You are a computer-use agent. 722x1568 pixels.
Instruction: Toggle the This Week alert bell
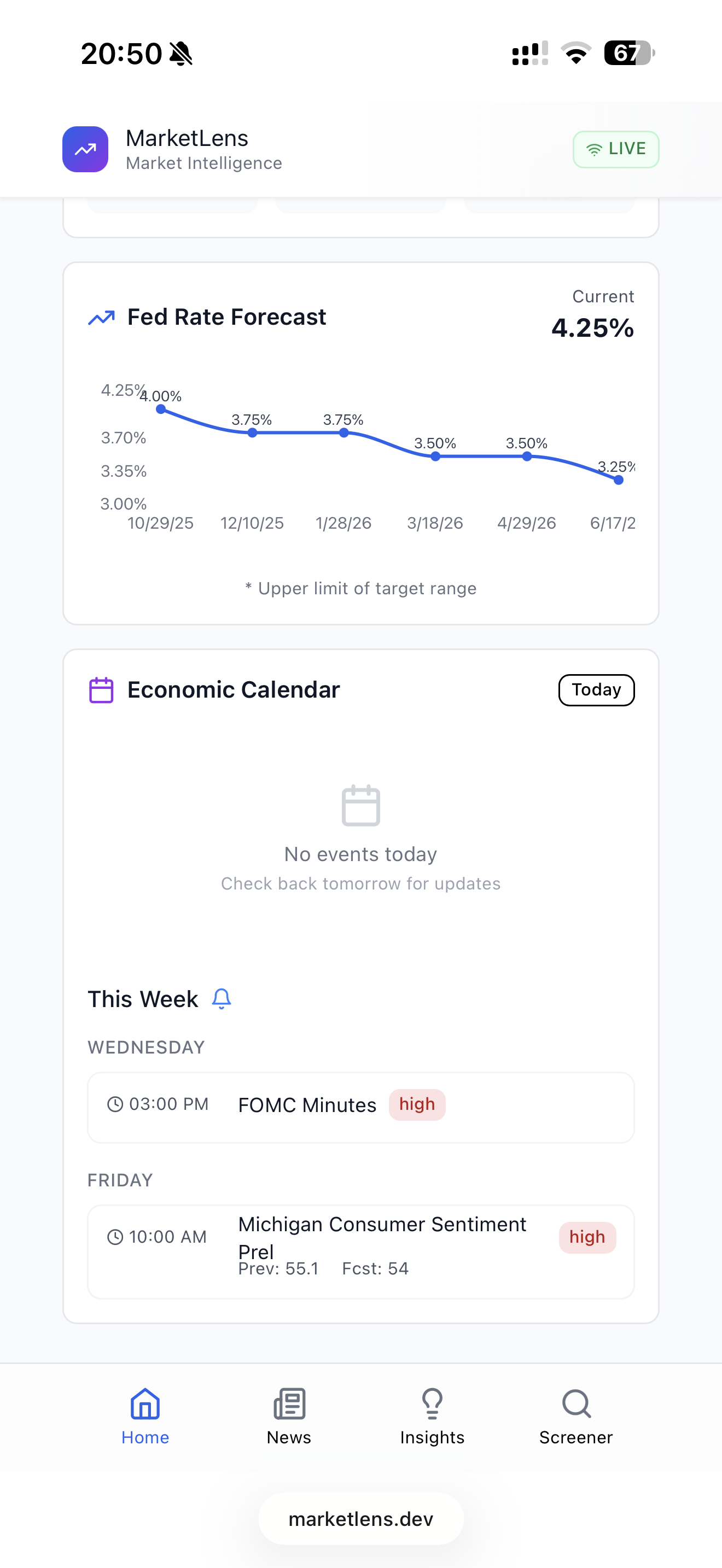click(222, 999)
